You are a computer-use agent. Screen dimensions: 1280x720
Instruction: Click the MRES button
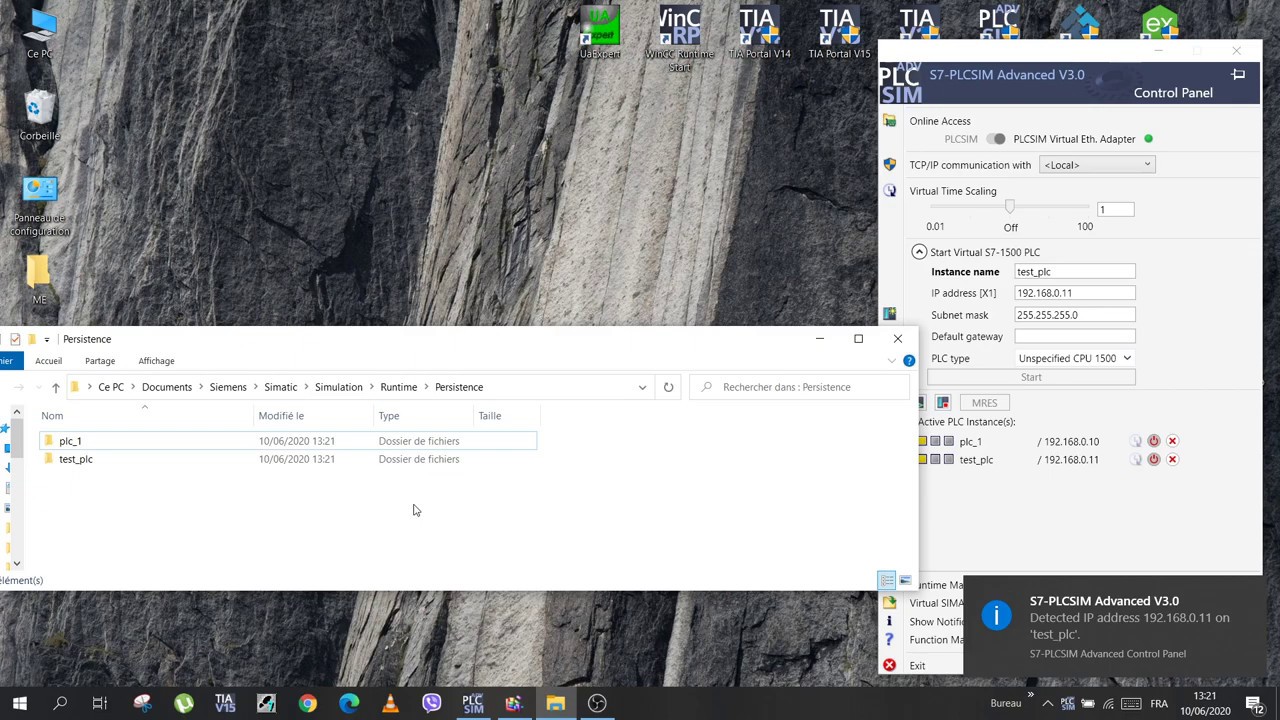coord(984,403)
